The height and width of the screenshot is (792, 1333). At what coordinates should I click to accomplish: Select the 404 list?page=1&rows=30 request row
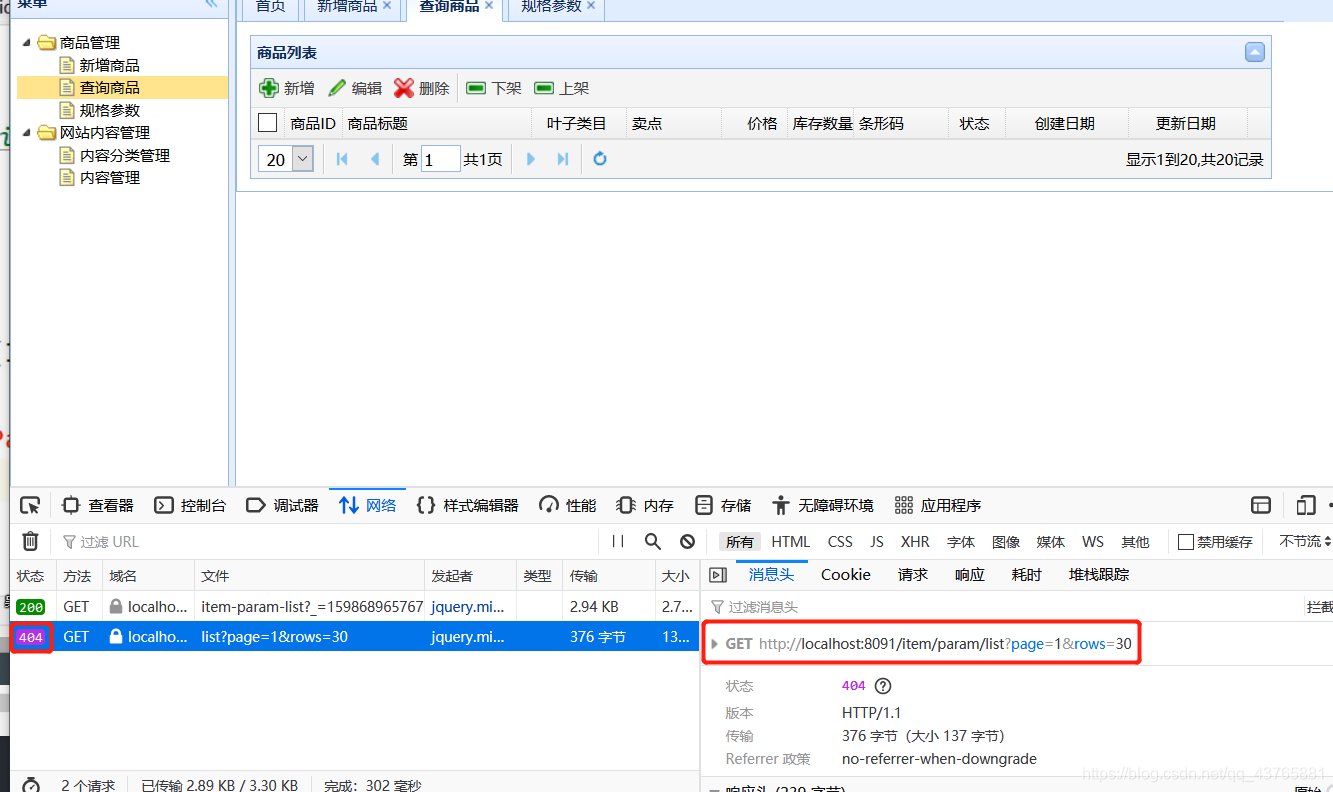[355, 636]
